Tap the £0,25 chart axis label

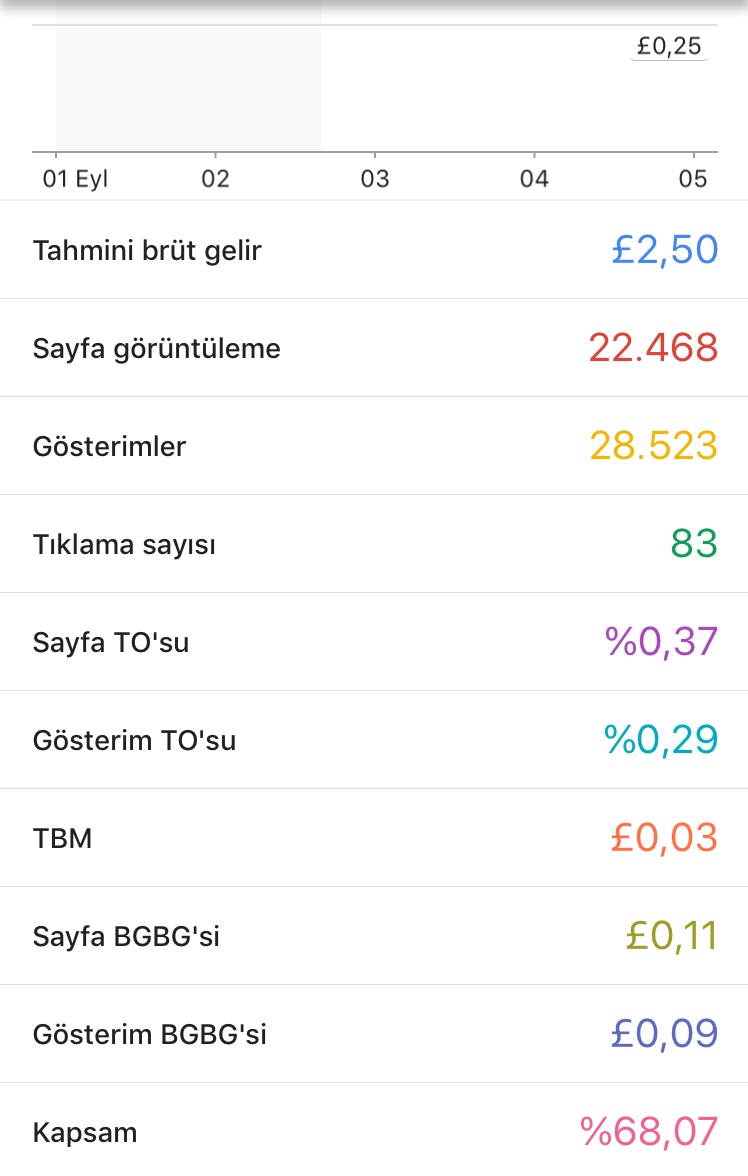(x=668, y=46)
